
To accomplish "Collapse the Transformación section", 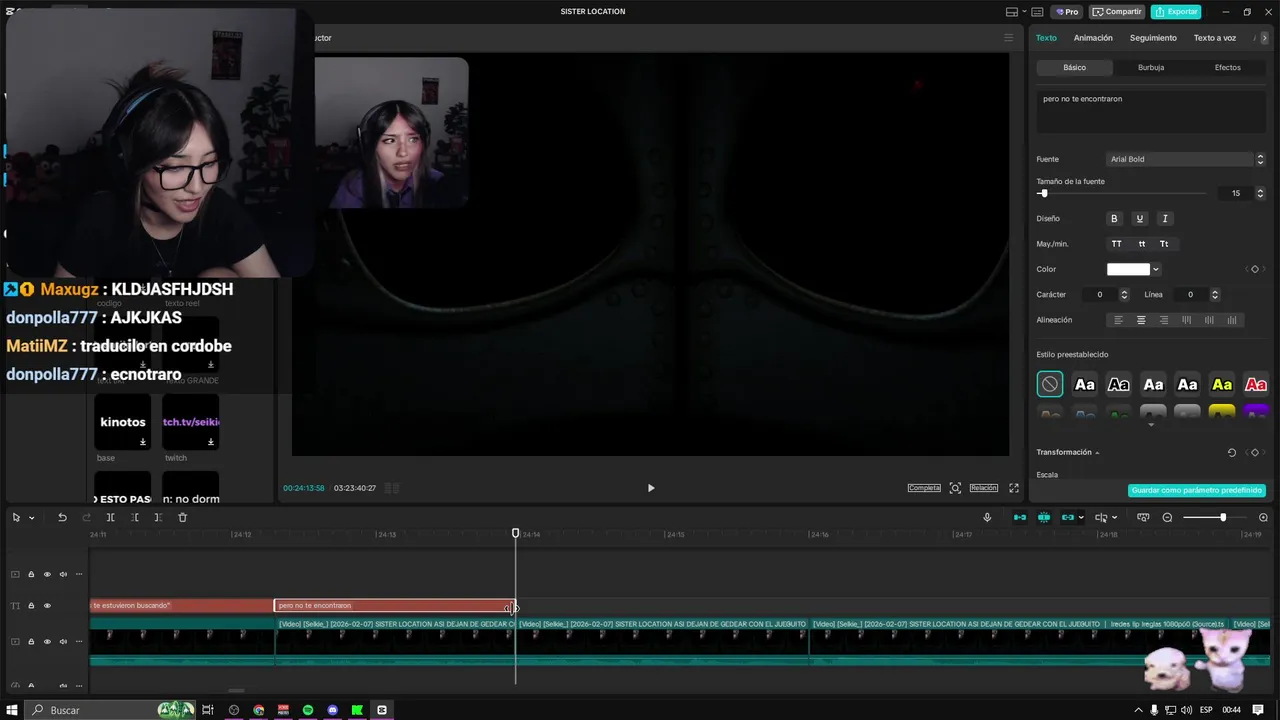I will click(x=1097, y=453).
